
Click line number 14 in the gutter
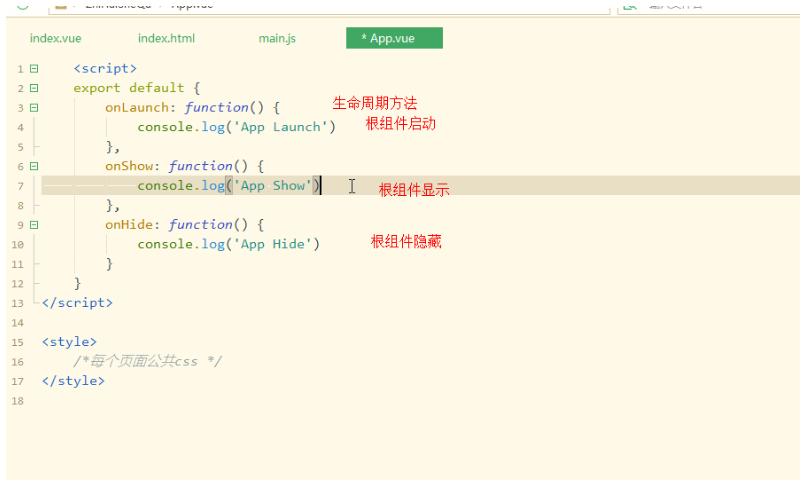coord(17,323)
